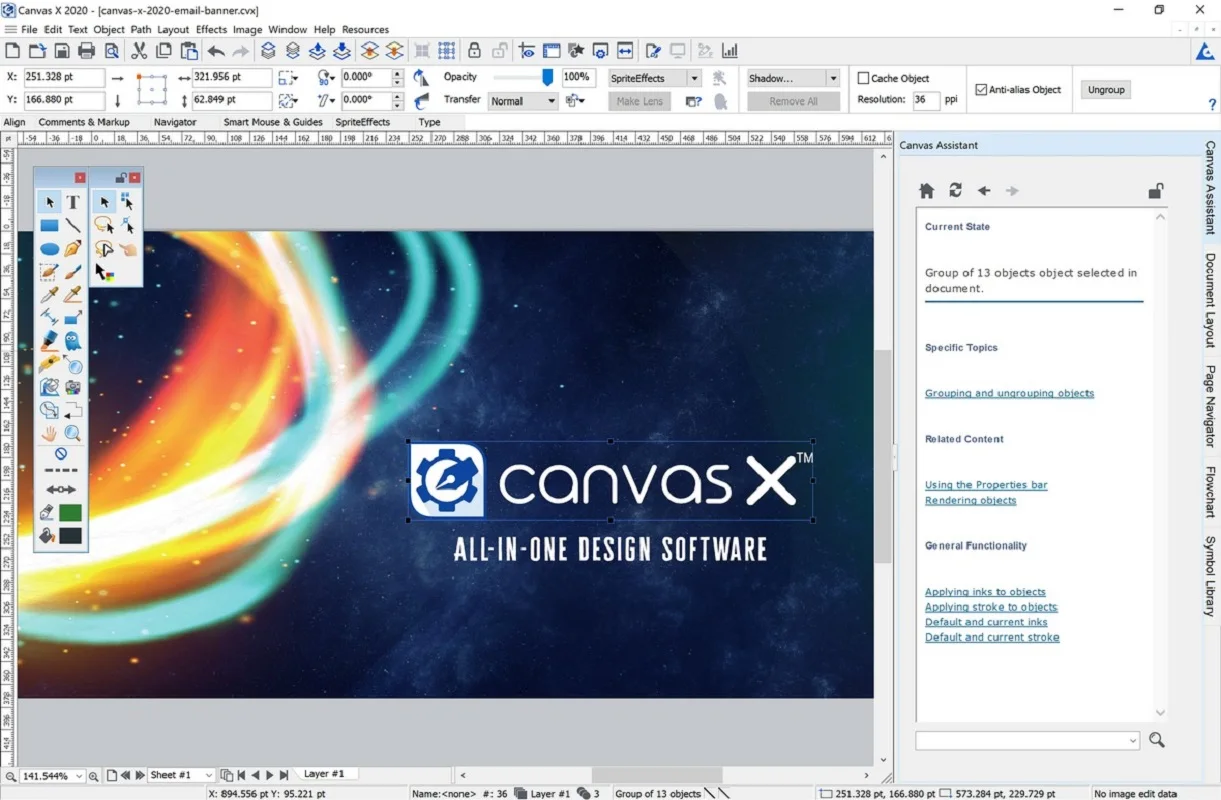Select the blue ghost tool

73,341
